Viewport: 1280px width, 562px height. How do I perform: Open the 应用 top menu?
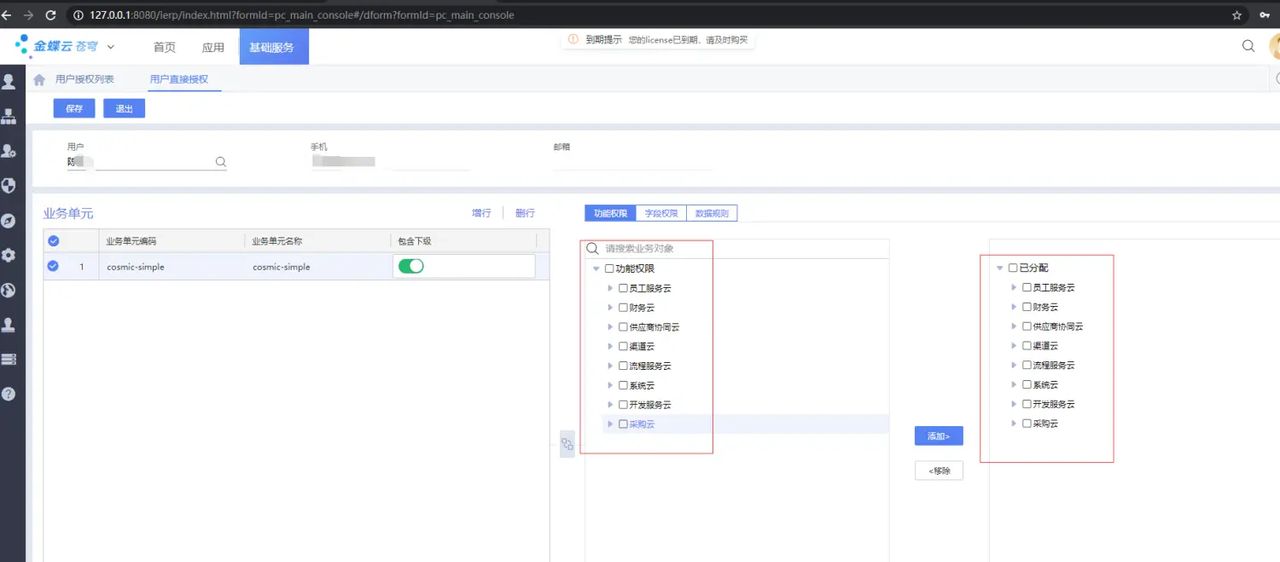click(213, 47)
